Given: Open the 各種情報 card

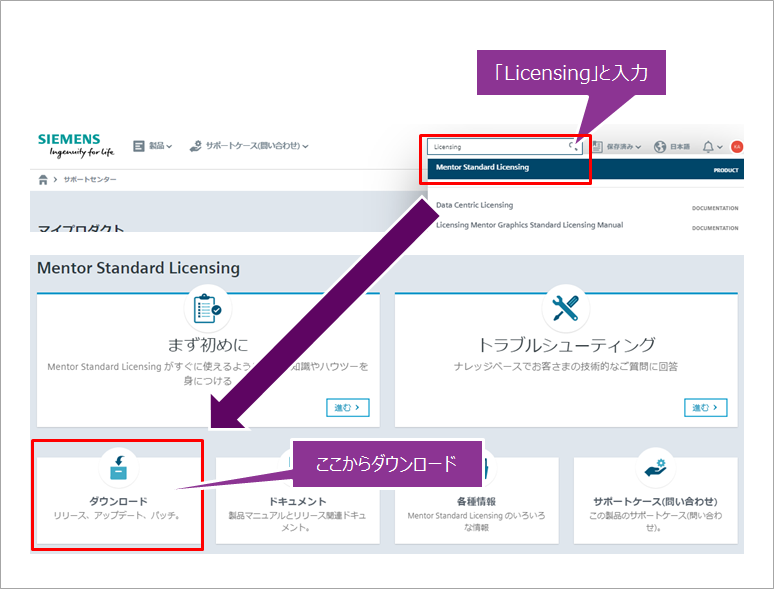Looking at the screenshot, I should (476, 501).
